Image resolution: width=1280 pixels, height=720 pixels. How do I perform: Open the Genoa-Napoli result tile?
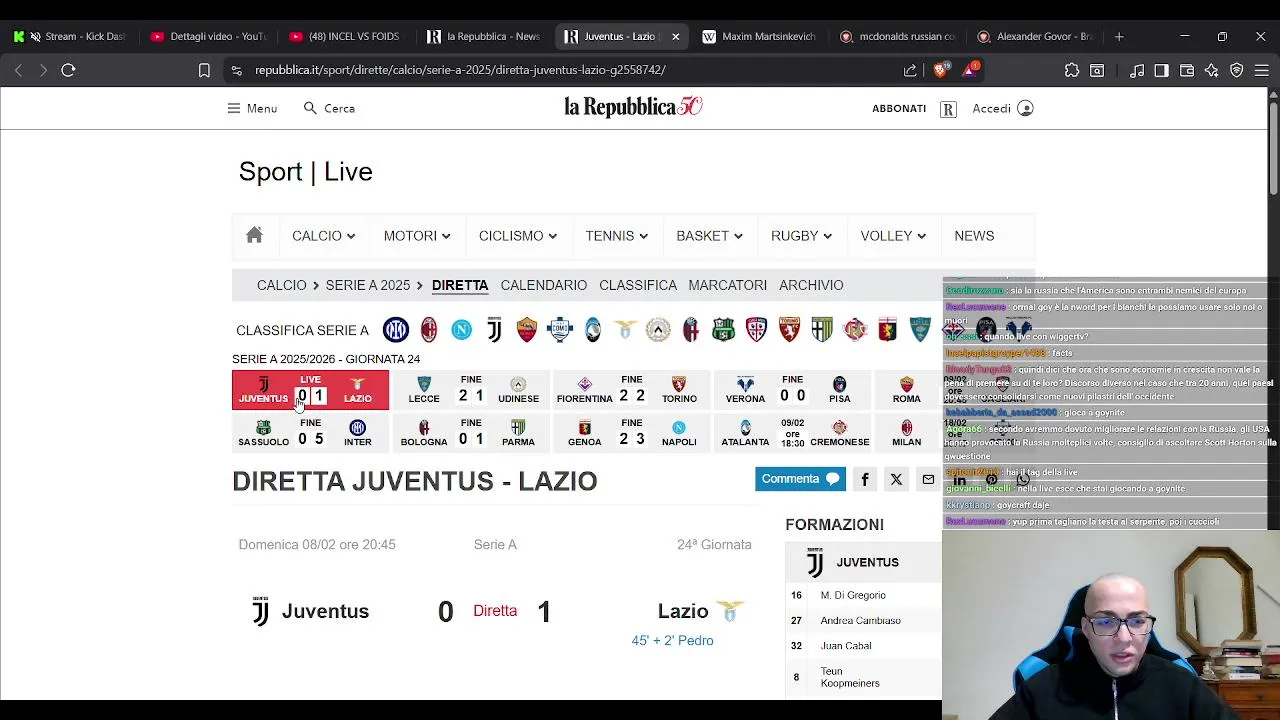tap(632, 433)
